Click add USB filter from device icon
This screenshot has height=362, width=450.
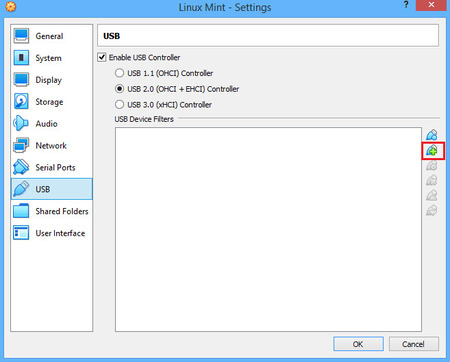point(432,151)
